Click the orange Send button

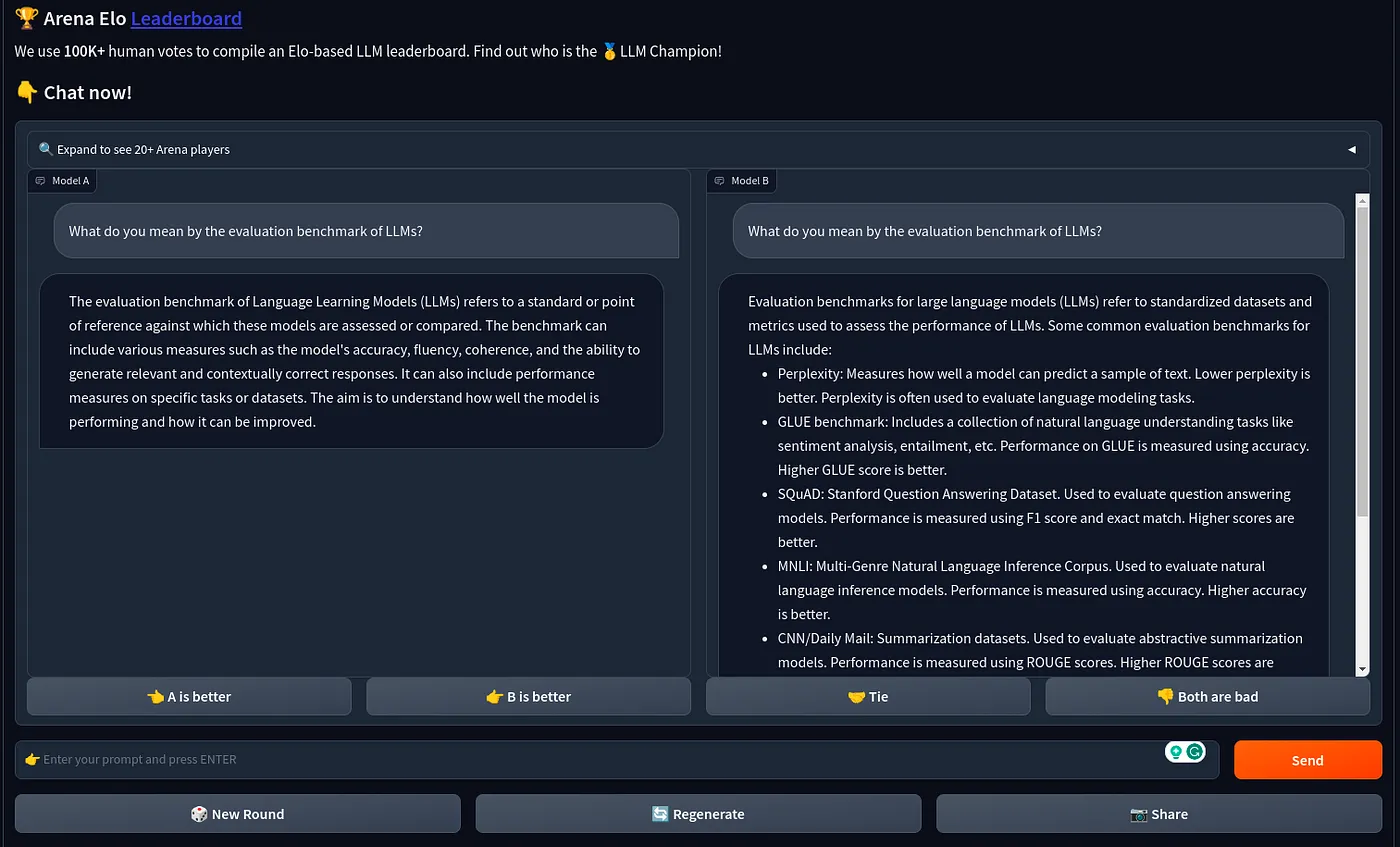click(x=1308, y=760)
